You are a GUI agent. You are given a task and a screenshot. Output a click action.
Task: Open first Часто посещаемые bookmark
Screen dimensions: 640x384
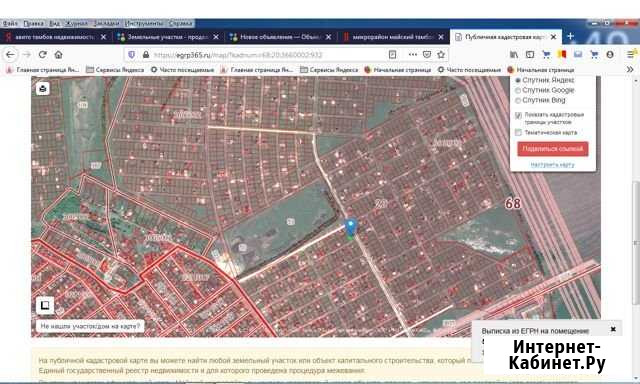[x=182, y=70]
